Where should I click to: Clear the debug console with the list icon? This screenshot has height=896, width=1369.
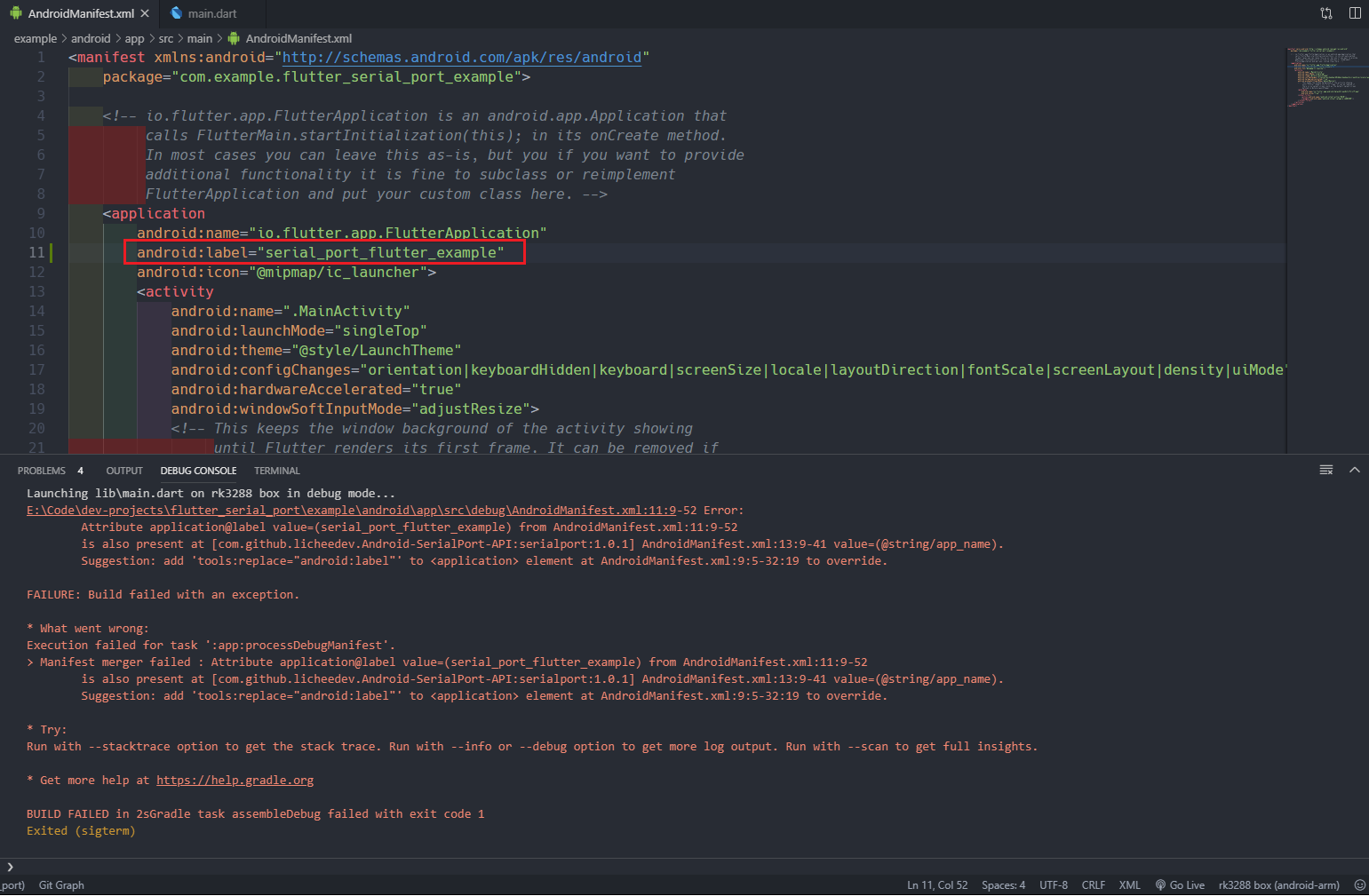(1326, 470)
